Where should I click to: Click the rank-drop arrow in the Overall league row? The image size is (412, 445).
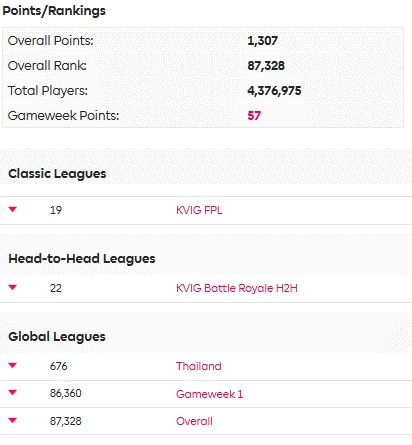[13, 420]
